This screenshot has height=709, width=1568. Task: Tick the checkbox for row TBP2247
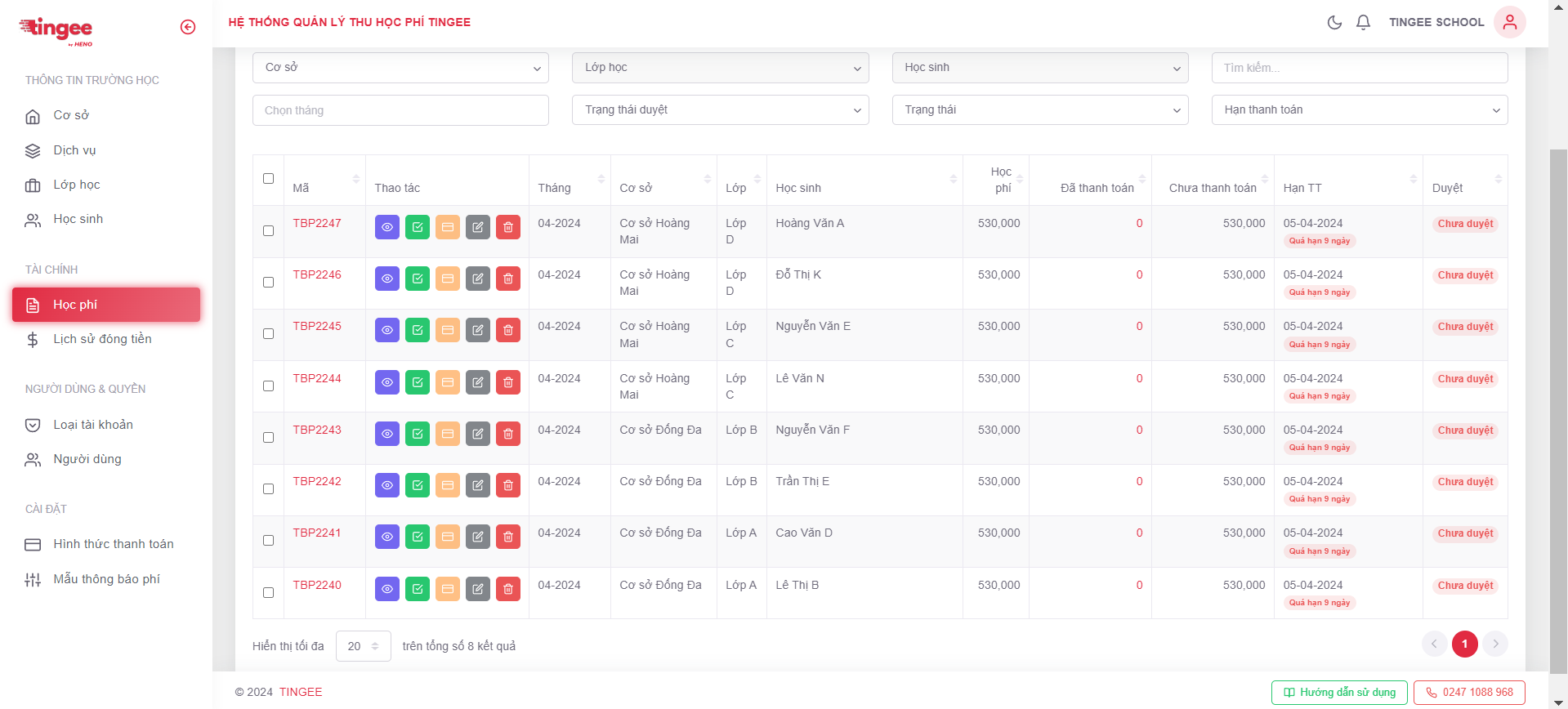[x=268, y=230]
